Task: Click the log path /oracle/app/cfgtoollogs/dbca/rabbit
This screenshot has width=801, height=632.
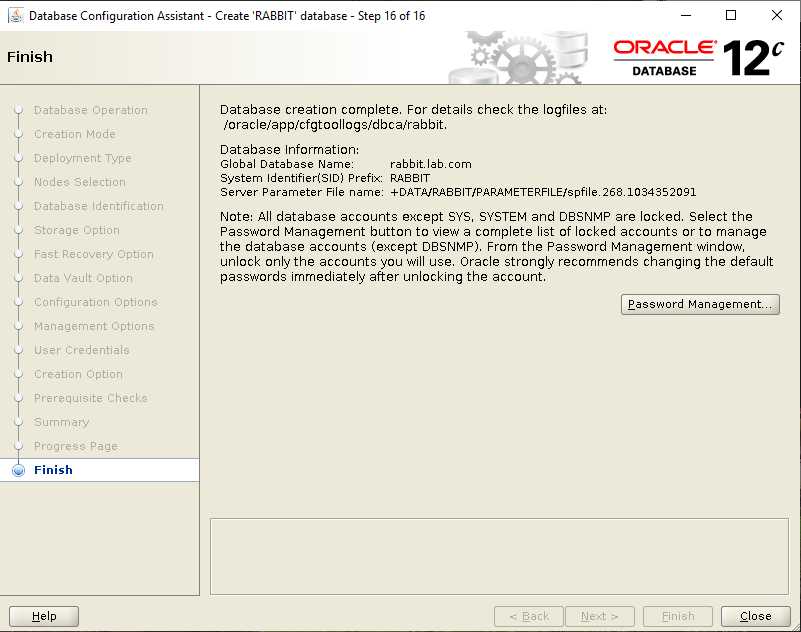Action: pyautogui.click(x=335, y=125)
